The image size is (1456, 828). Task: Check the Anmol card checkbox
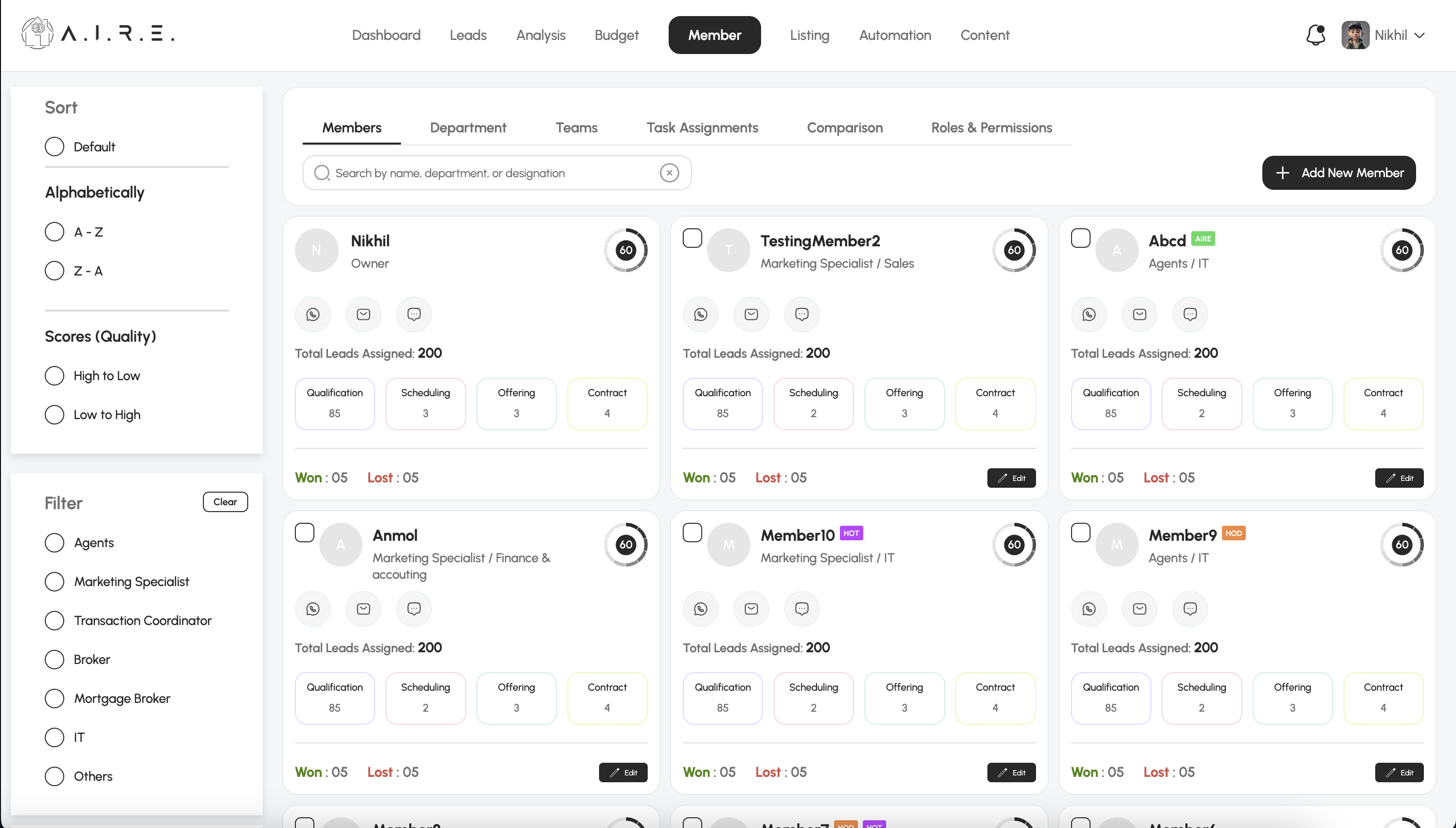[305, 533]
